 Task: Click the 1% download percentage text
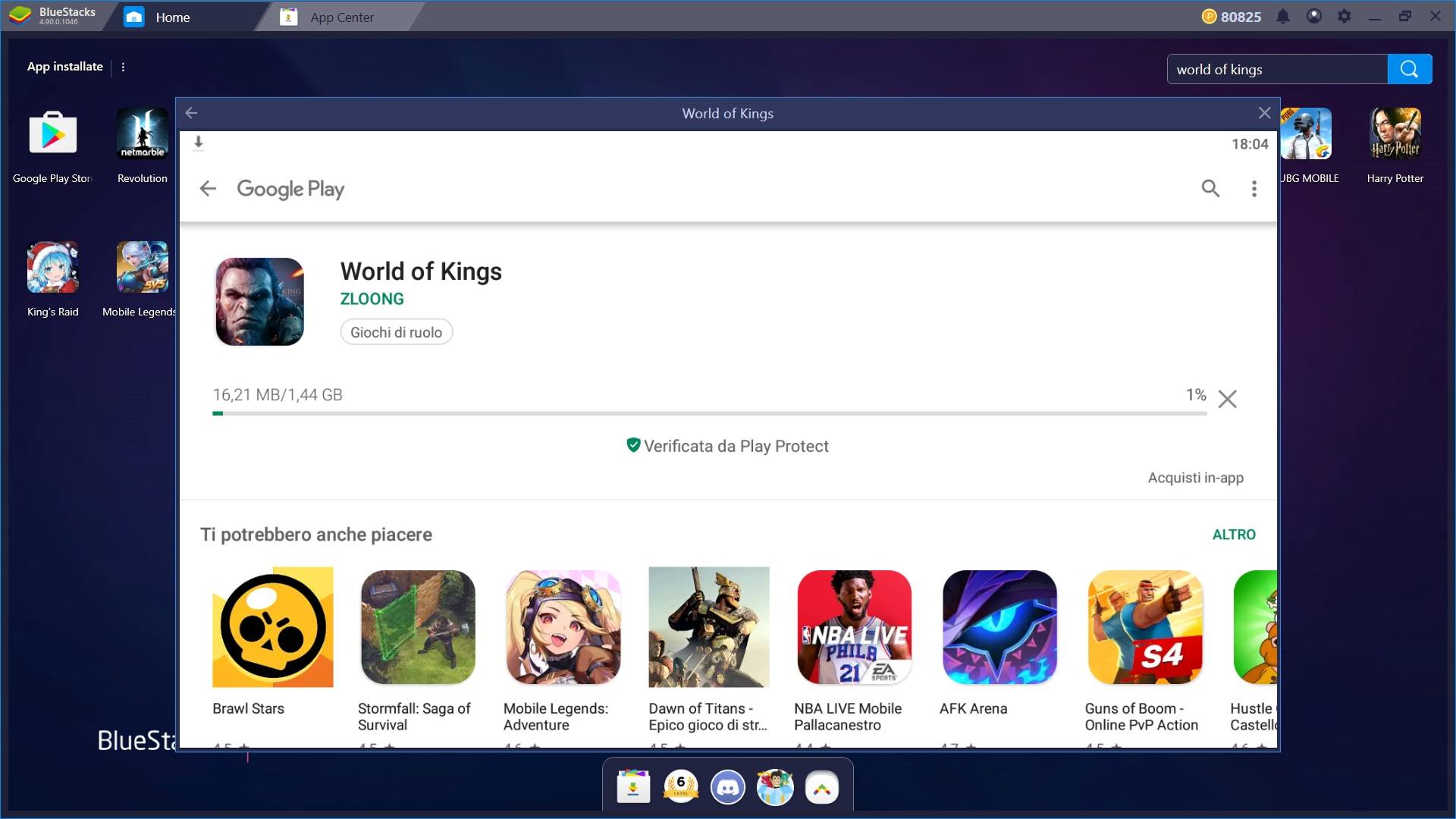(1196, 395)
